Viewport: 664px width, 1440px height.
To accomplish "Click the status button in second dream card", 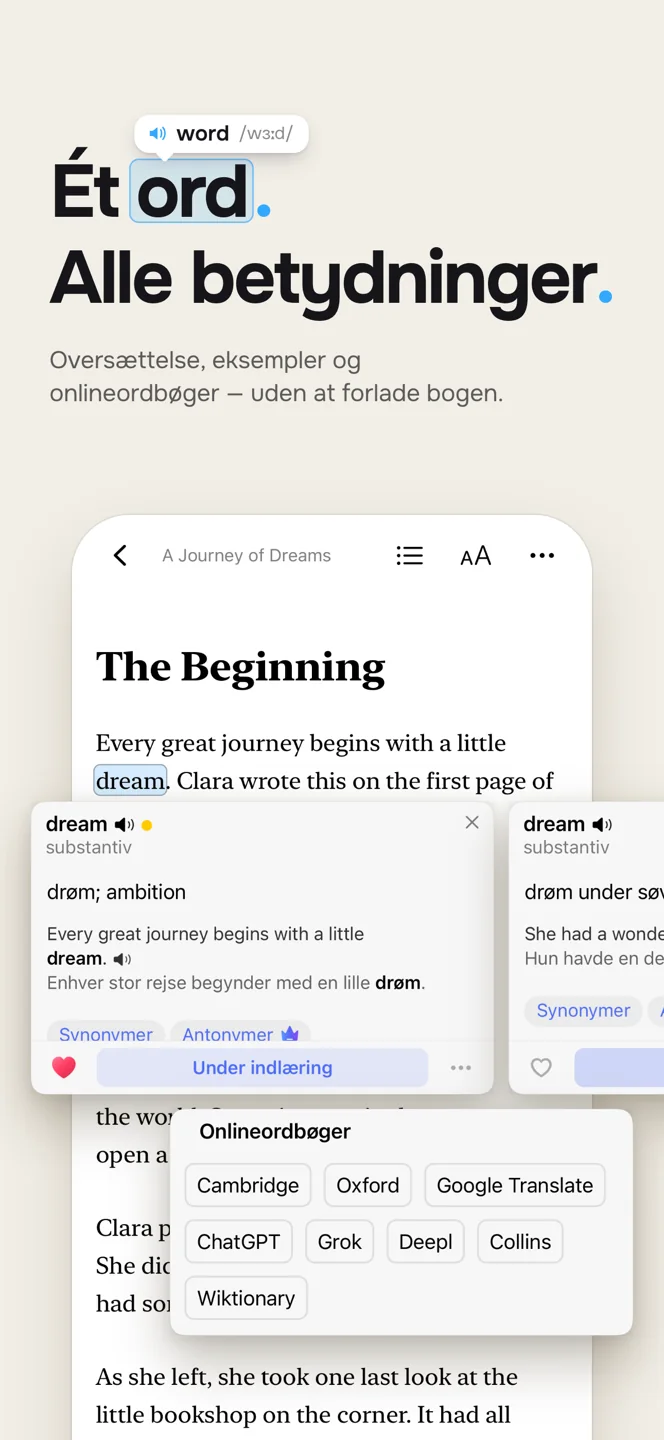I will pyautogui.click(x=619, y=1068).
